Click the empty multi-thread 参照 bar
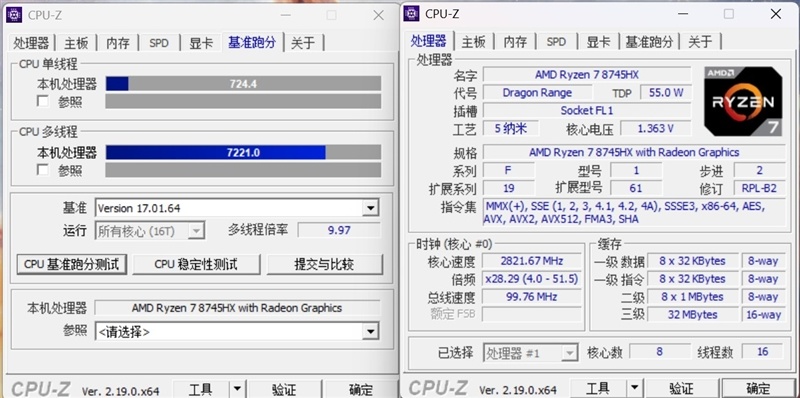This screenshot has height=398, width=800. click(243, 169)
